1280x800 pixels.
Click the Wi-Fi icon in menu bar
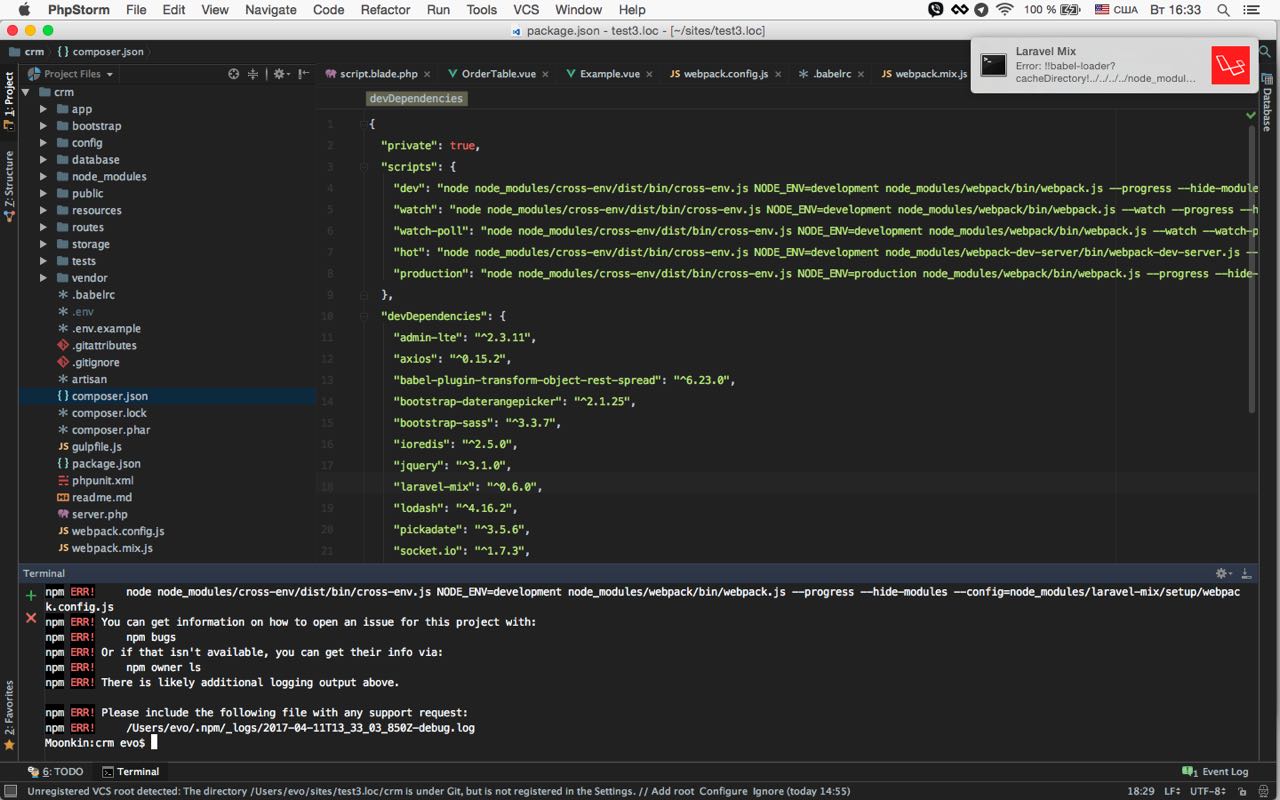coord(1005,9)
